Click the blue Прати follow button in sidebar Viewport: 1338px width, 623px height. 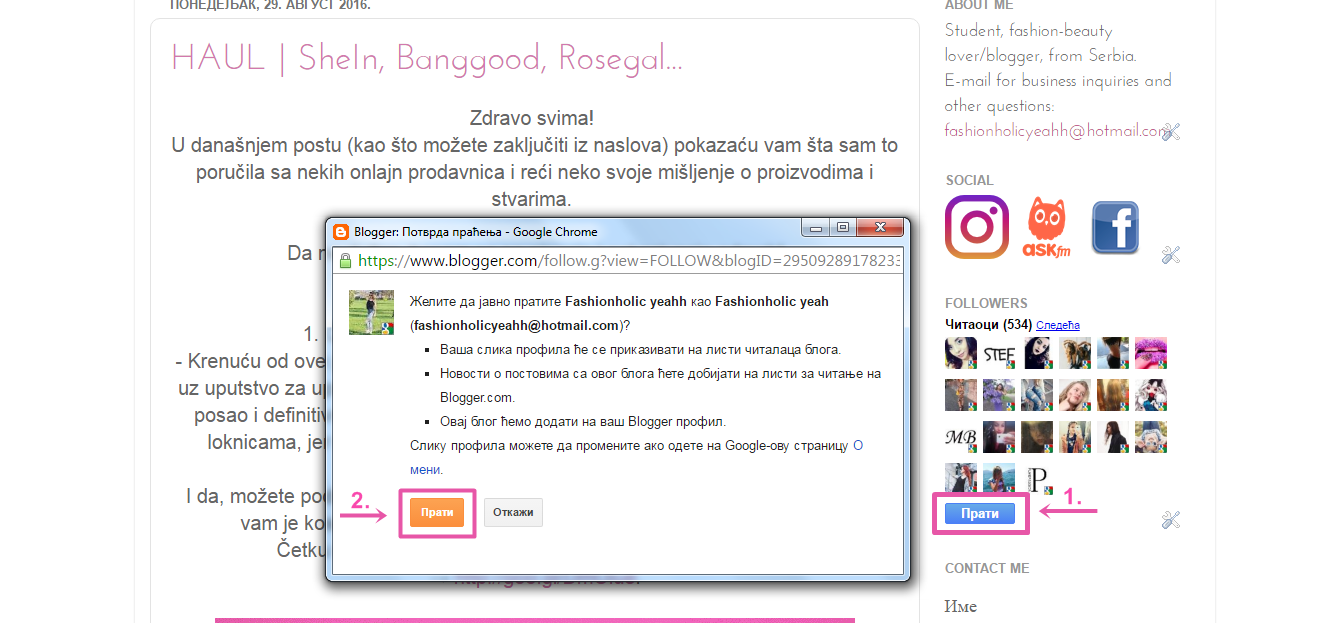pos(980,514)
